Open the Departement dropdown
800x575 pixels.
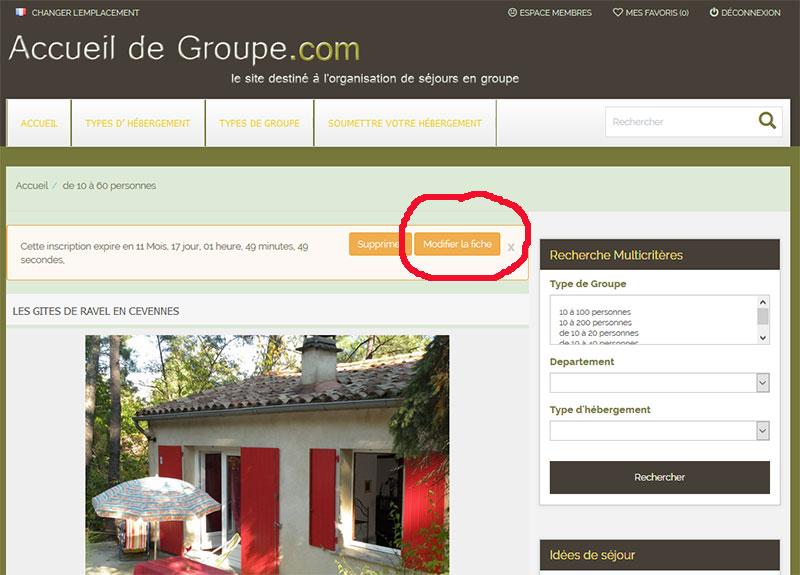coord(659,383)
